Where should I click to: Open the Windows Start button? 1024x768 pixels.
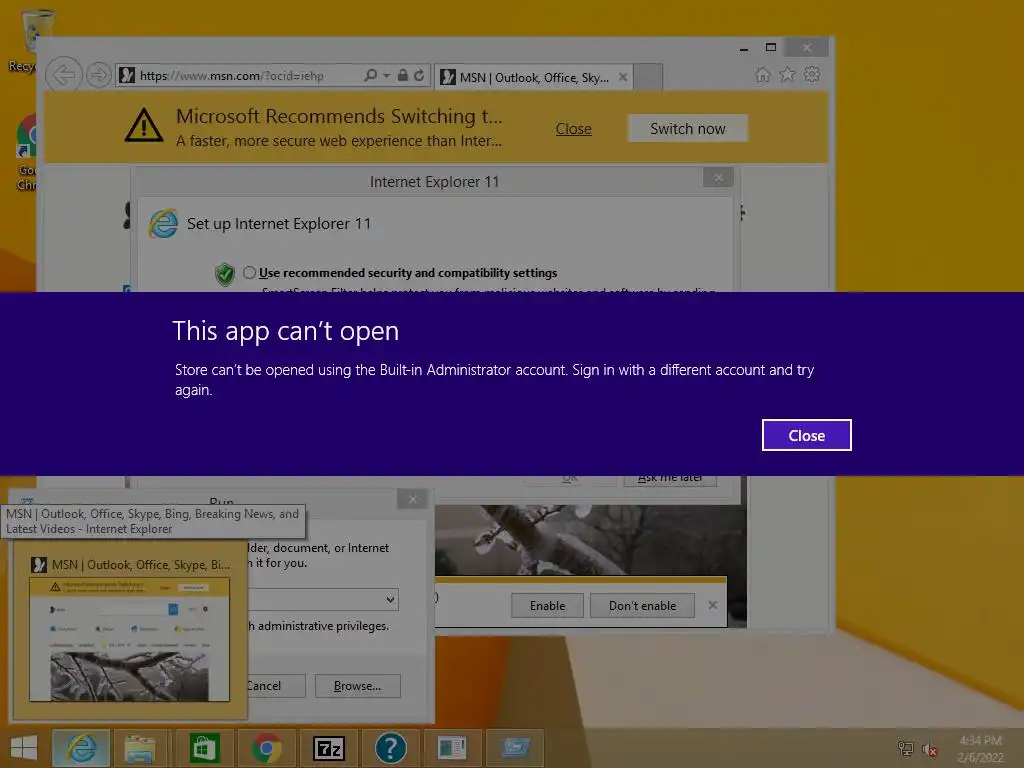click(24, 748)
